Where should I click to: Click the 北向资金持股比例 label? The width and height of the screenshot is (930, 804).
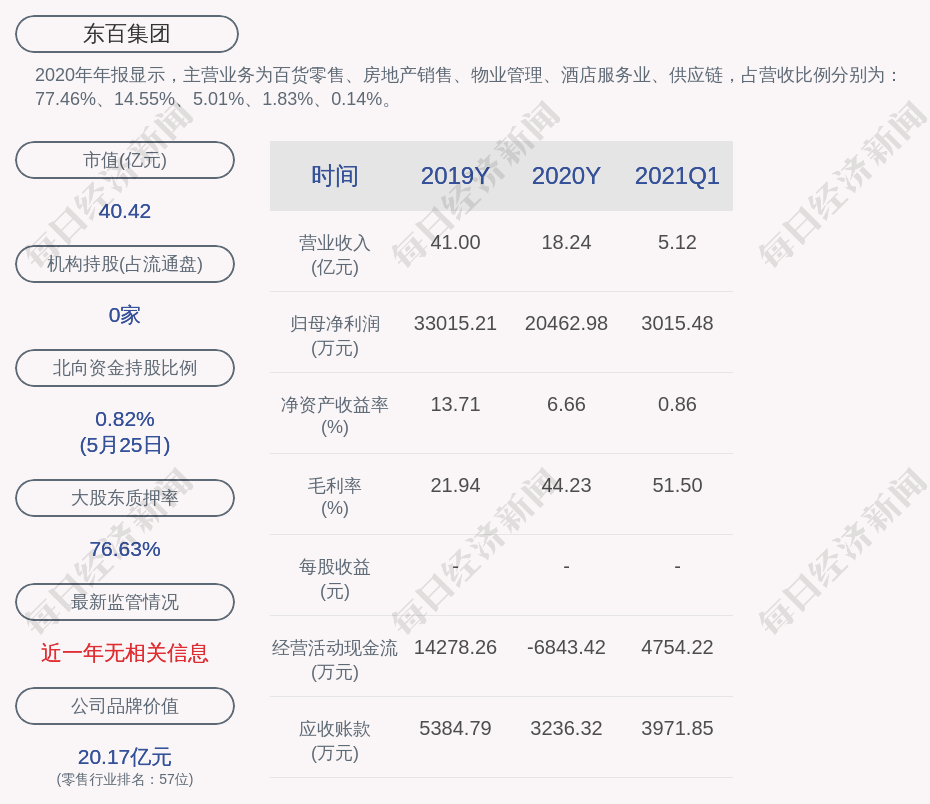(x=125, y=368)
